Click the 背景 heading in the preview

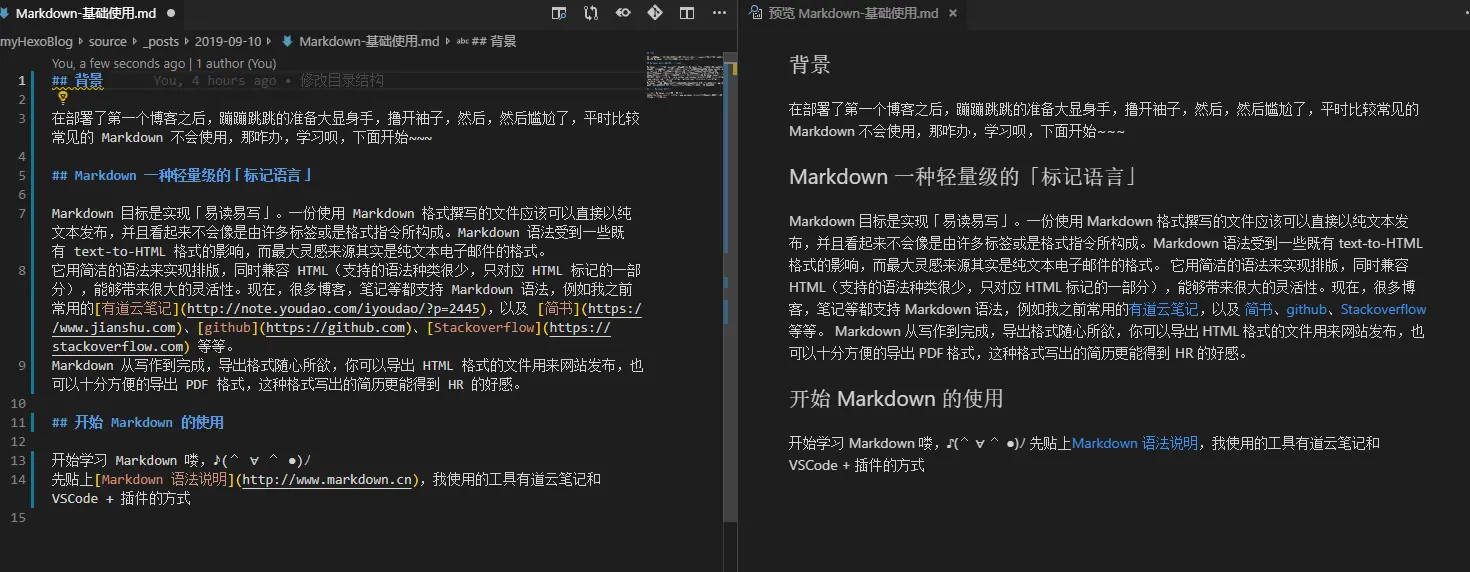pos(810,66)
